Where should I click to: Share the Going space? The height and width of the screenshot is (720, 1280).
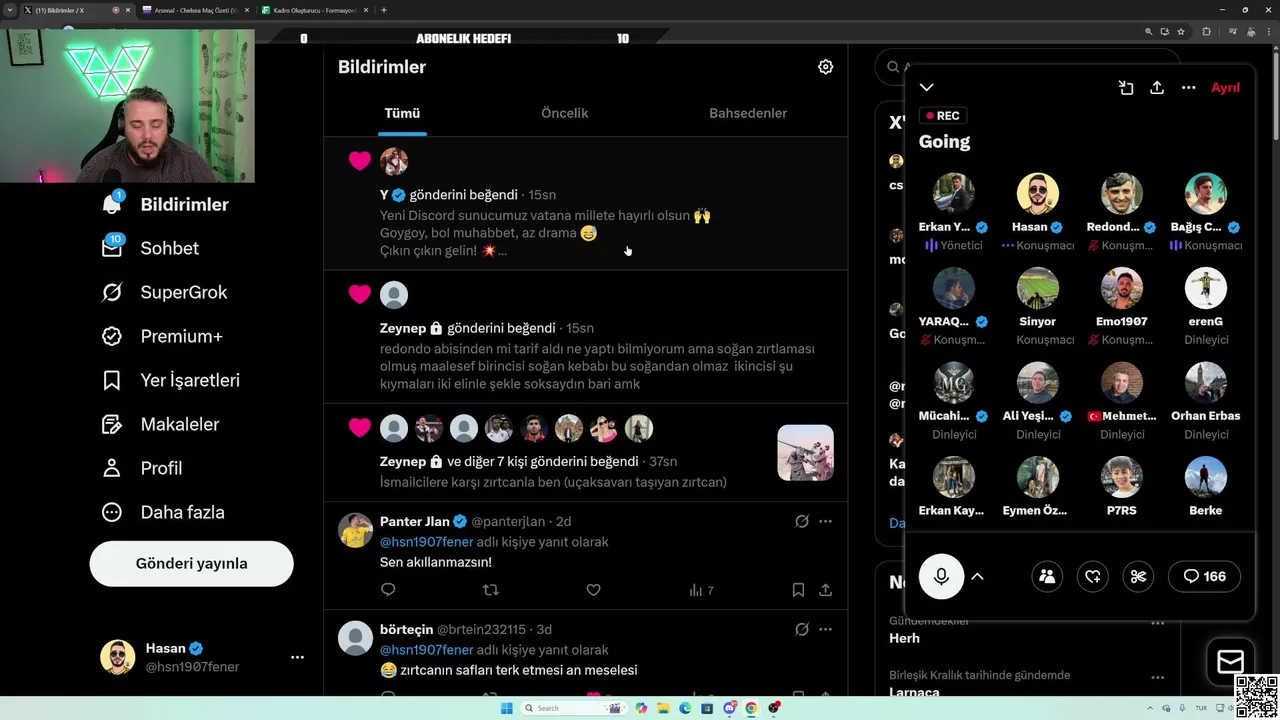[1157, 88]
